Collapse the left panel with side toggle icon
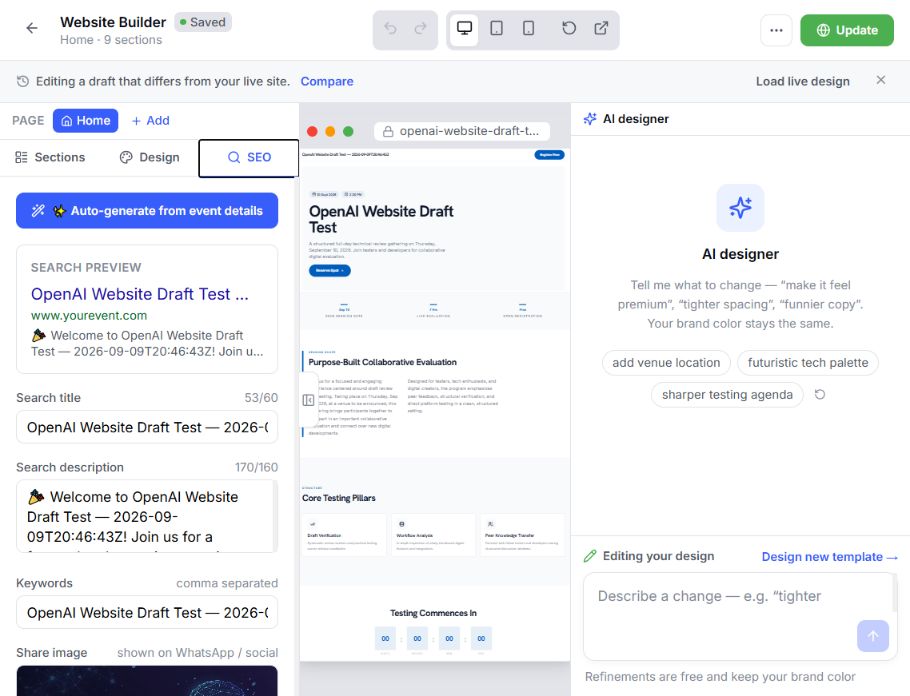Viewport: 910px width, 696px height. (308, 400)
